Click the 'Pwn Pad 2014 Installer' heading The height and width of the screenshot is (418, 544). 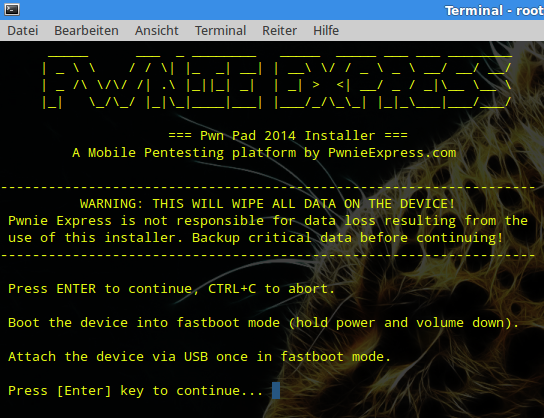(x=288, y=135)
